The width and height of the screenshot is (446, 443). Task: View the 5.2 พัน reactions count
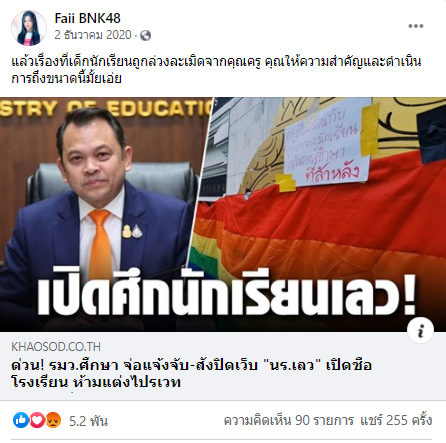tap(88, 421)
